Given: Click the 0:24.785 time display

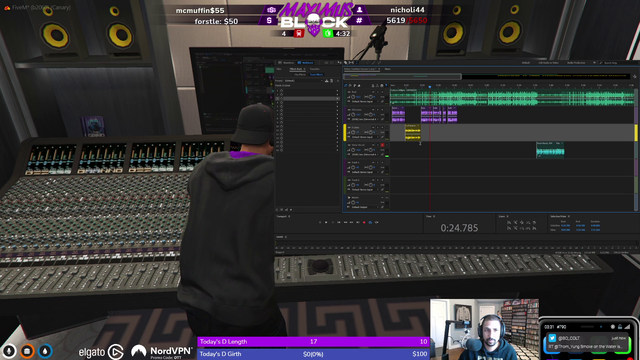Looking at the screenshot, I should click(459, 228).
